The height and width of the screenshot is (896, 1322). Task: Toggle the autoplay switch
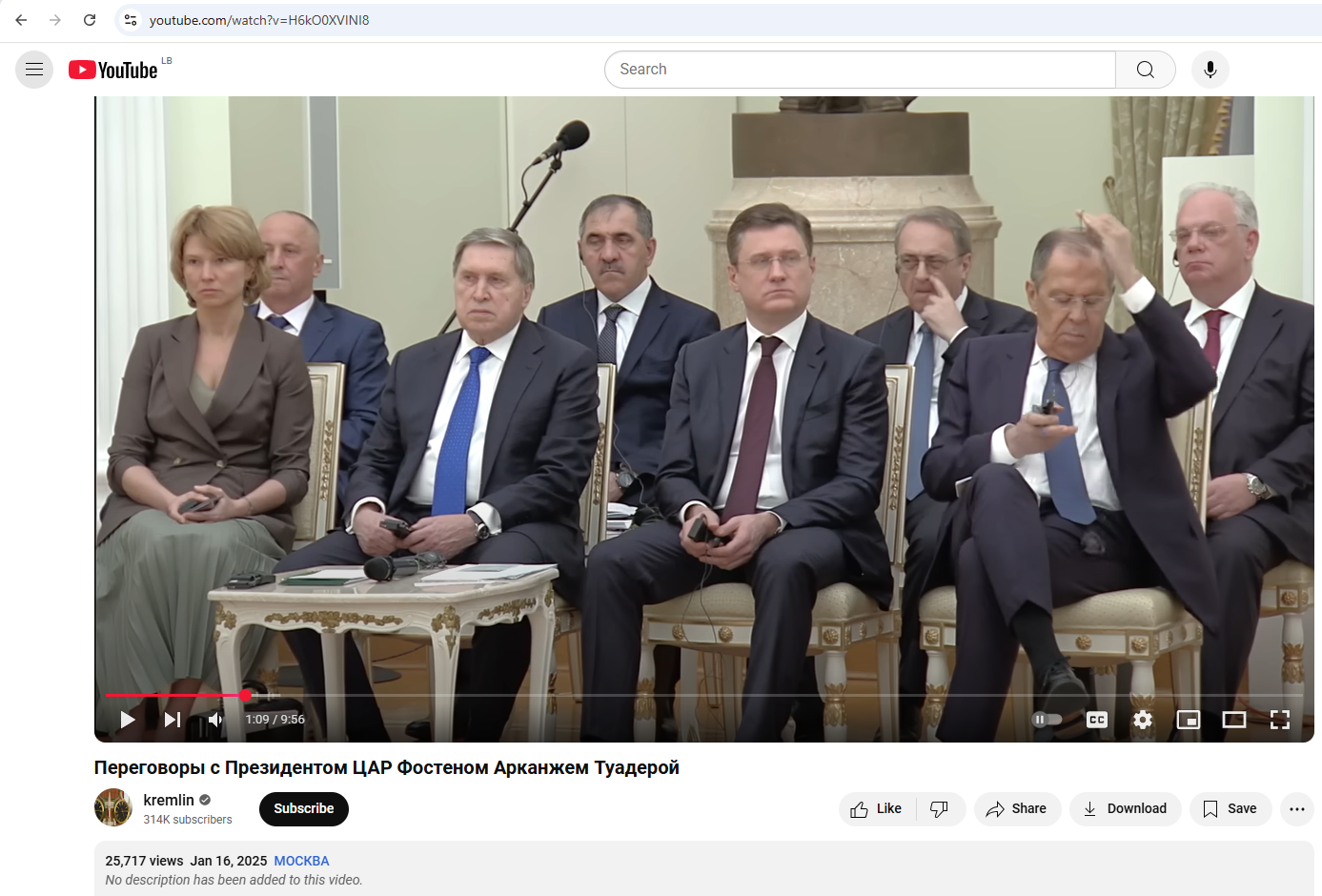click(x=1047, y=720)
